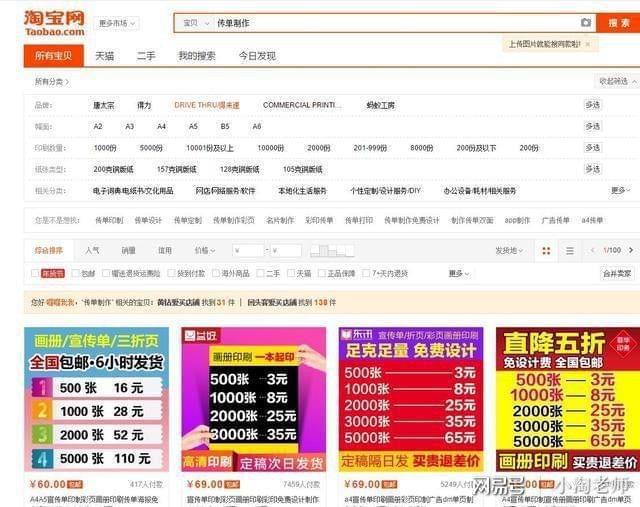Viewport: 640px width, 507px height.
Task: Enable 包邮 free shipping checkbox
Action: coord(75,273)
